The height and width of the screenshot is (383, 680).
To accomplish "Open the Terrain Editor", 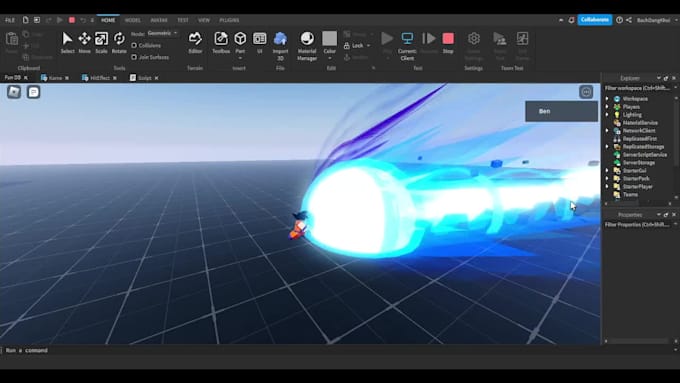I will point(195,43).
